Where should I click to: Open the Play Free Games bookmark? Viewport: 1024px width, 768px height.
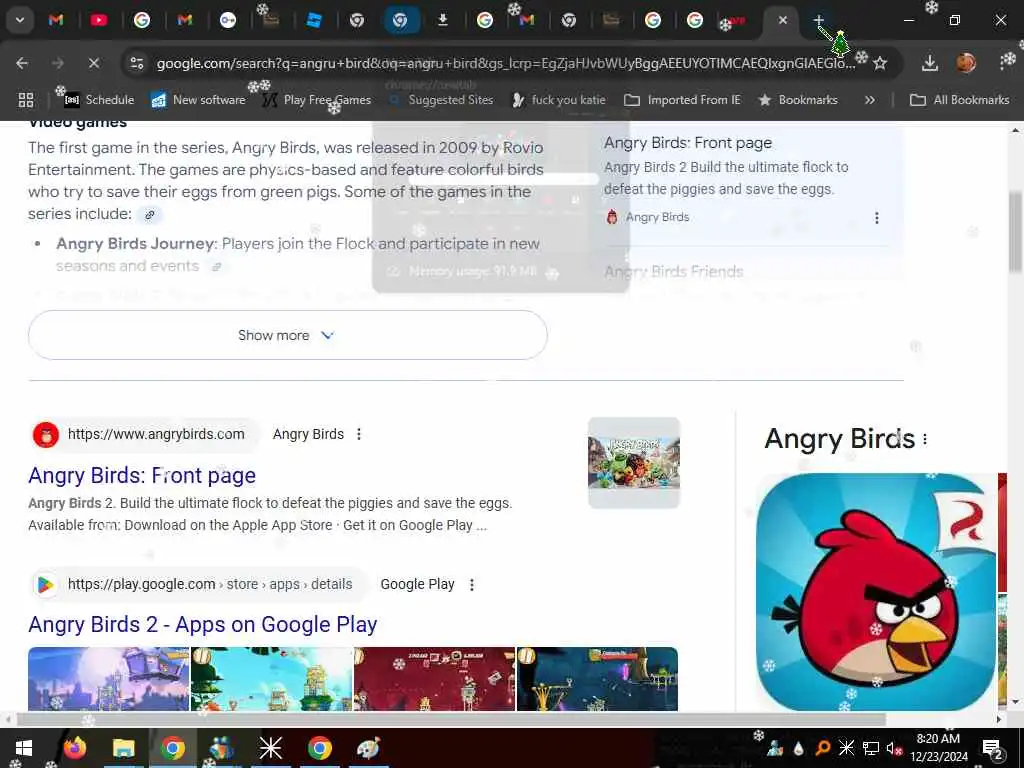point(317,100)
